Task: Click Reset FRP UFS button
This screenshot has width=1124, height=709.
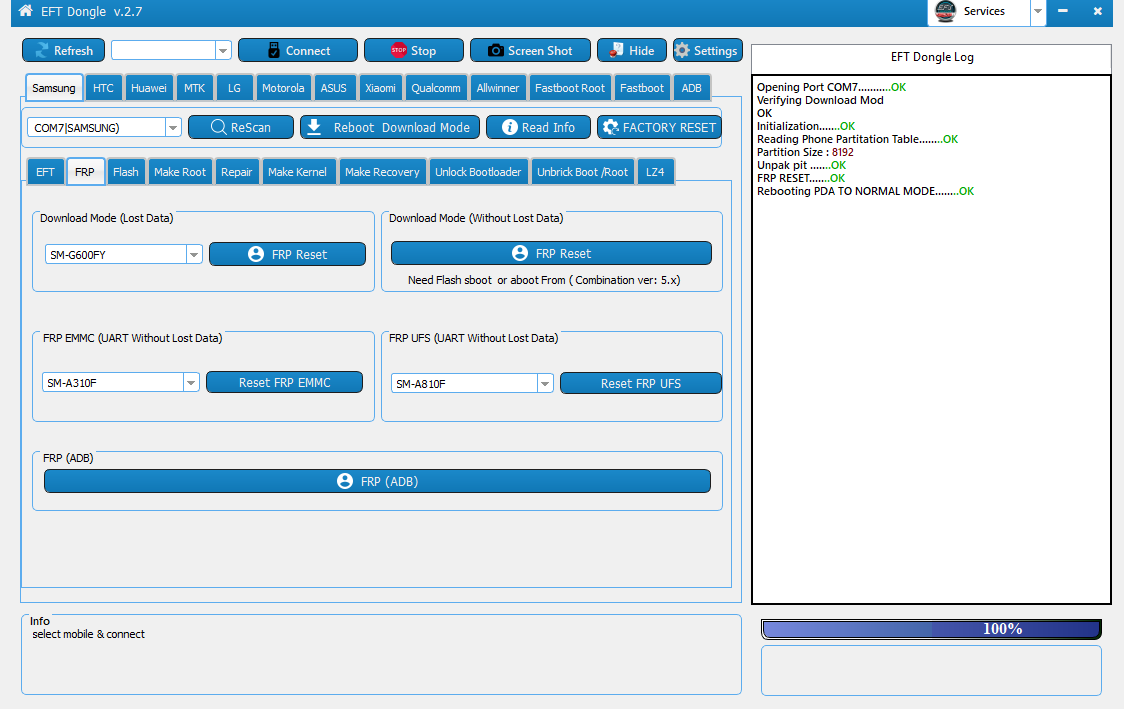Action: pos(641,383)
